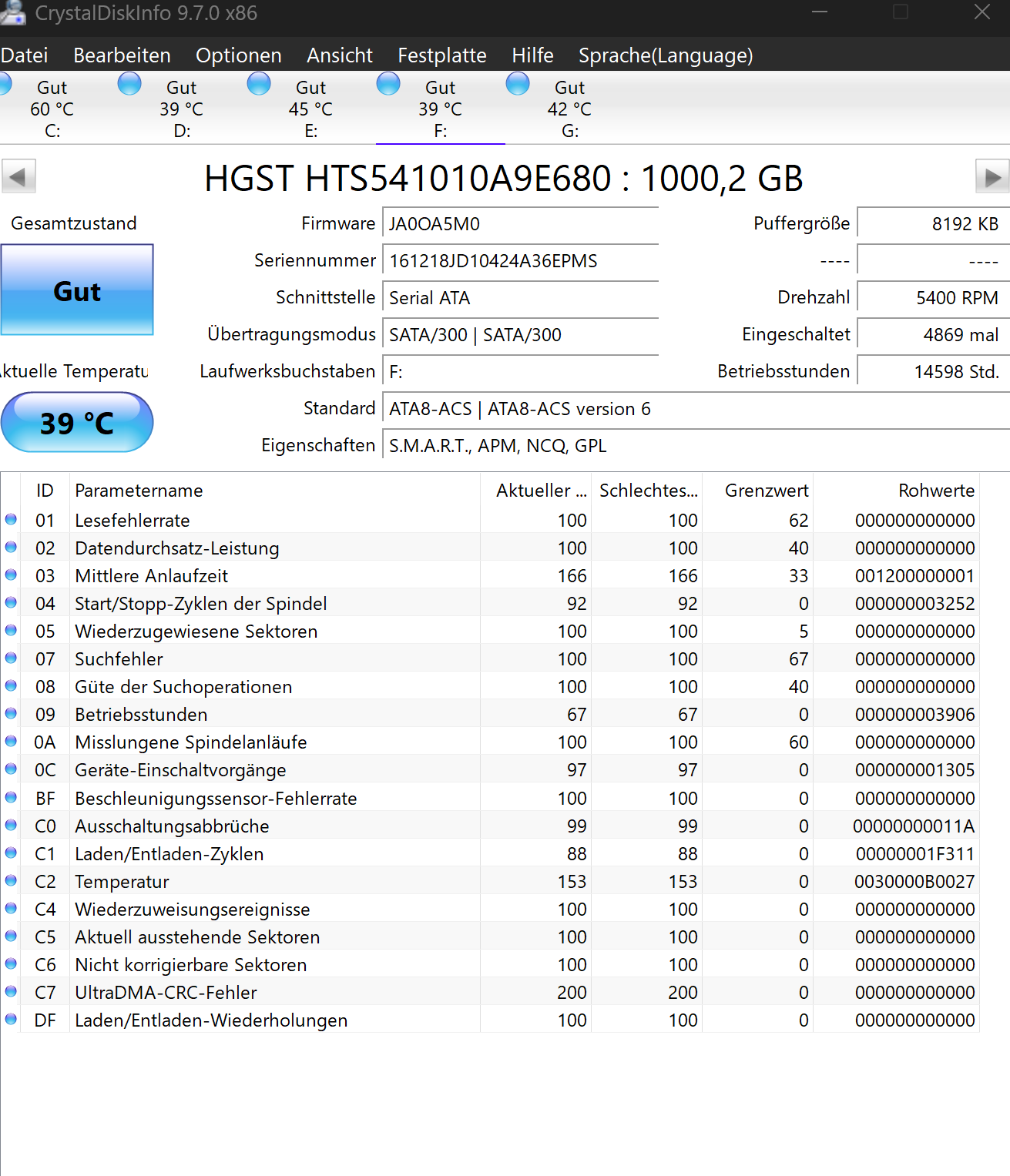
Task: Click the ID column header
Action: click(45, 491)
